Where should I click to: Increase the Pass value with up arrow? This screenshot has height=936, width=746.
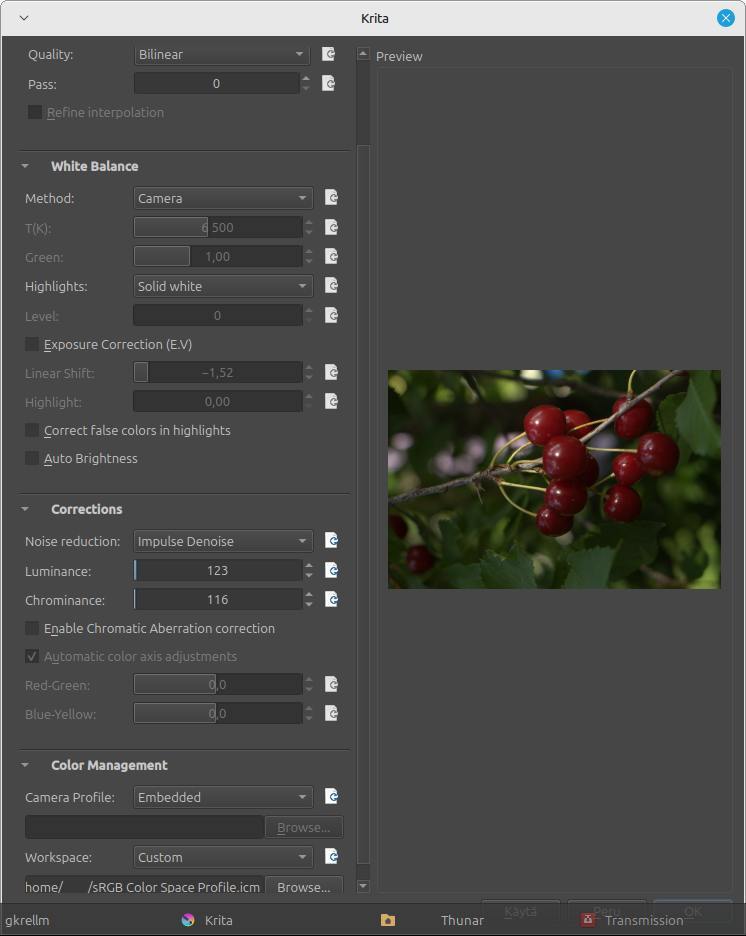pos(306,78)
